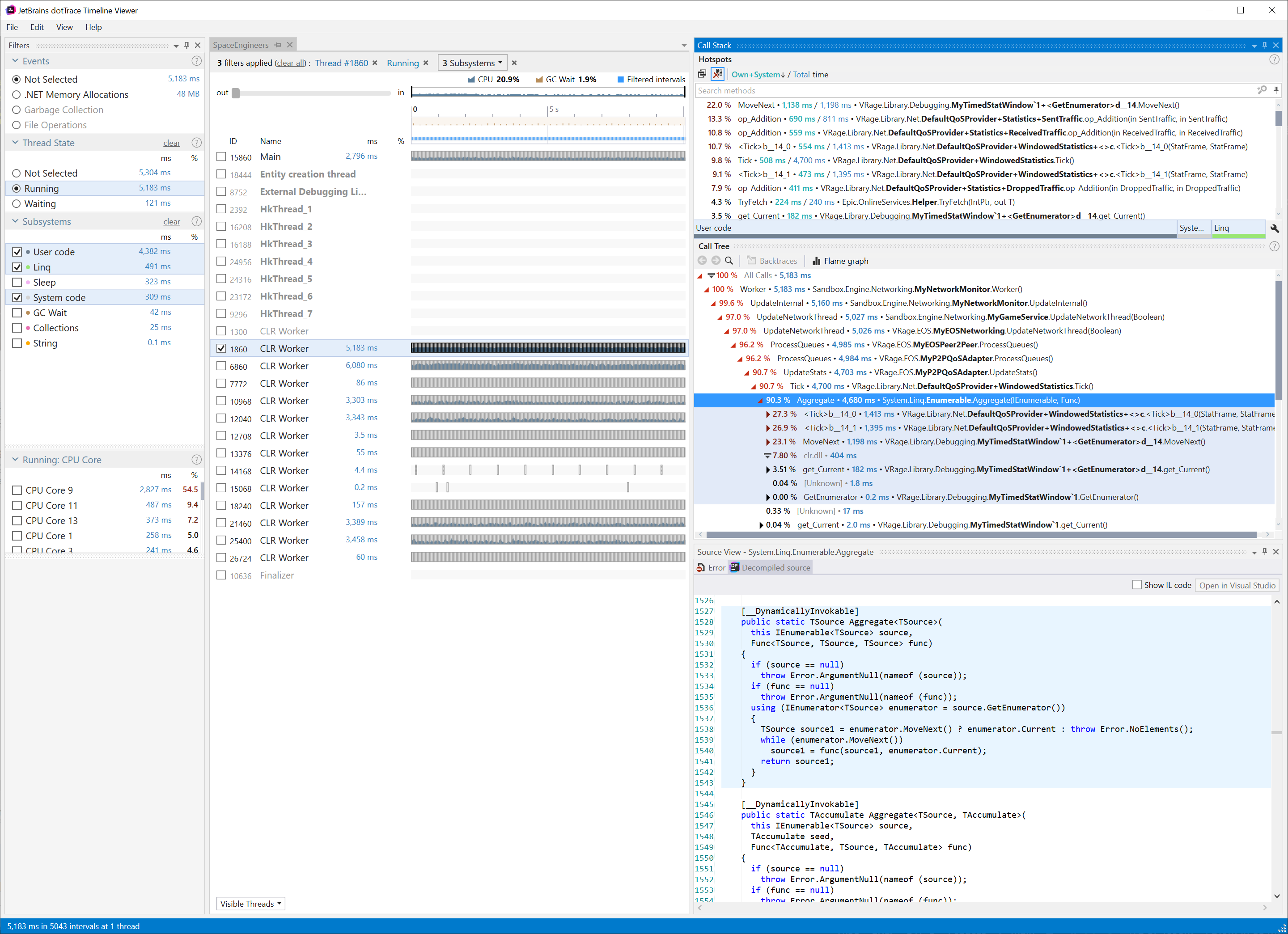Open the View menu
1288x934 pixels.
pos(64,27)
